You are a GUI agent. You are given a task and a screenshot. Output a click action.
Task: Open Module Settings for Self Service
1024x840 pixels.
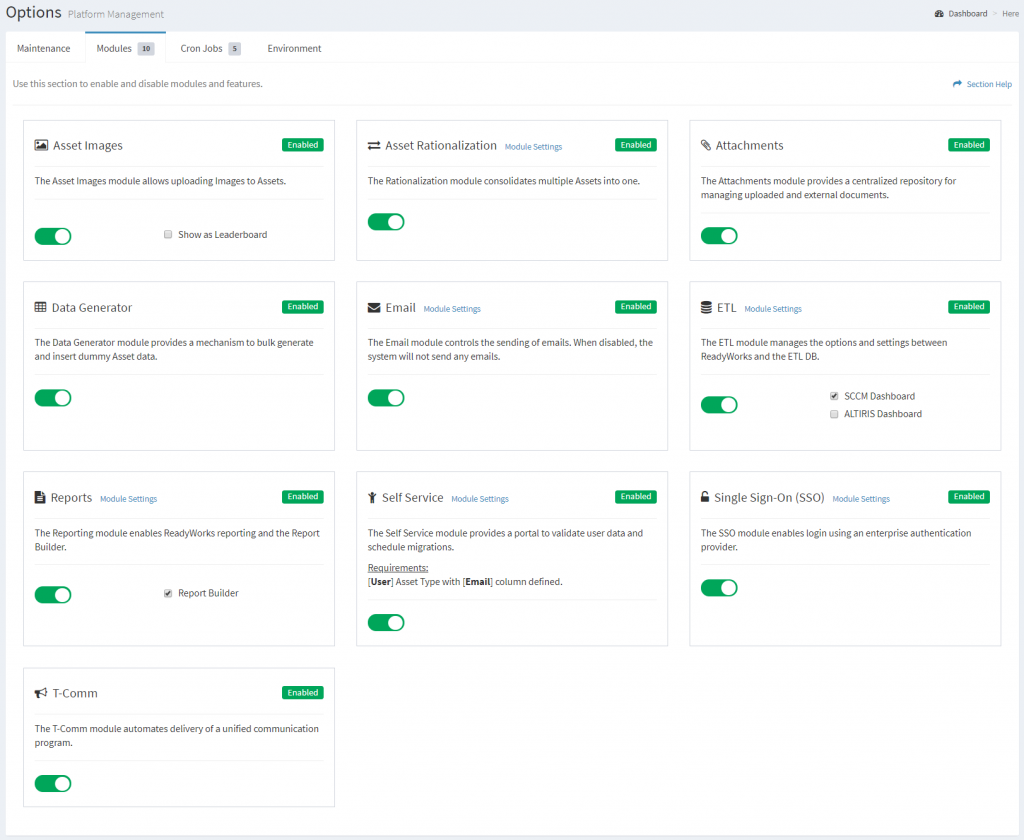click(x=480, y=498)
